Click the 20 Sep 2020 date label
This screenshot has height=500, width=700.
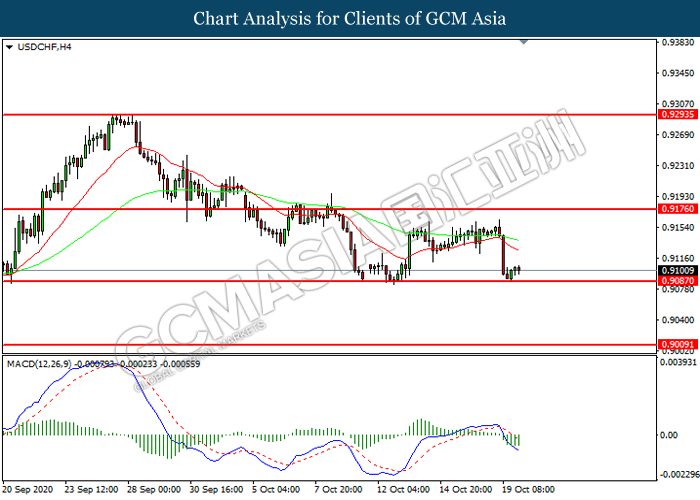click(28, 489)
